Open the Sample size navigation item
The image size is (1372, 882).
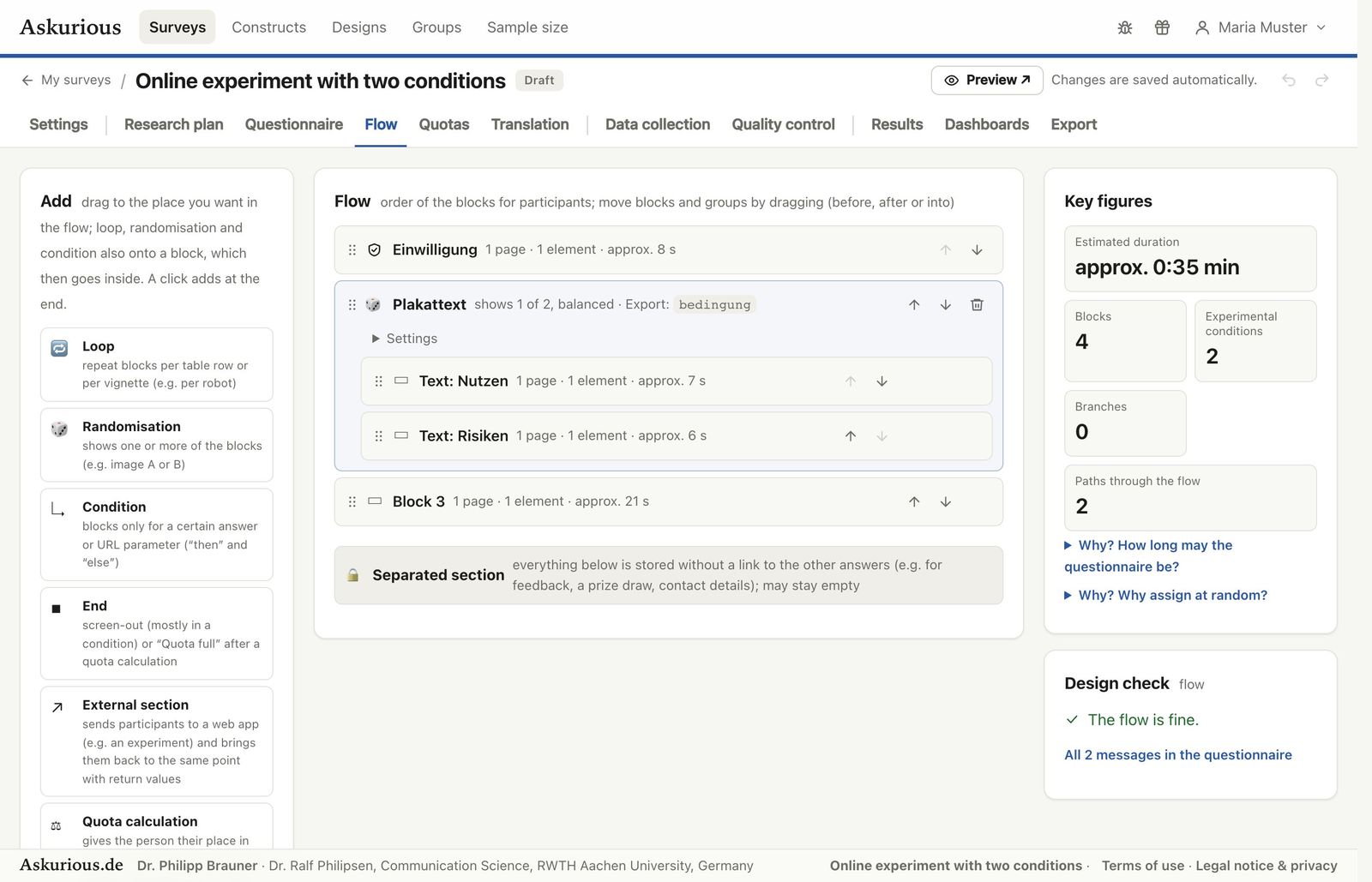pos(527,27)
